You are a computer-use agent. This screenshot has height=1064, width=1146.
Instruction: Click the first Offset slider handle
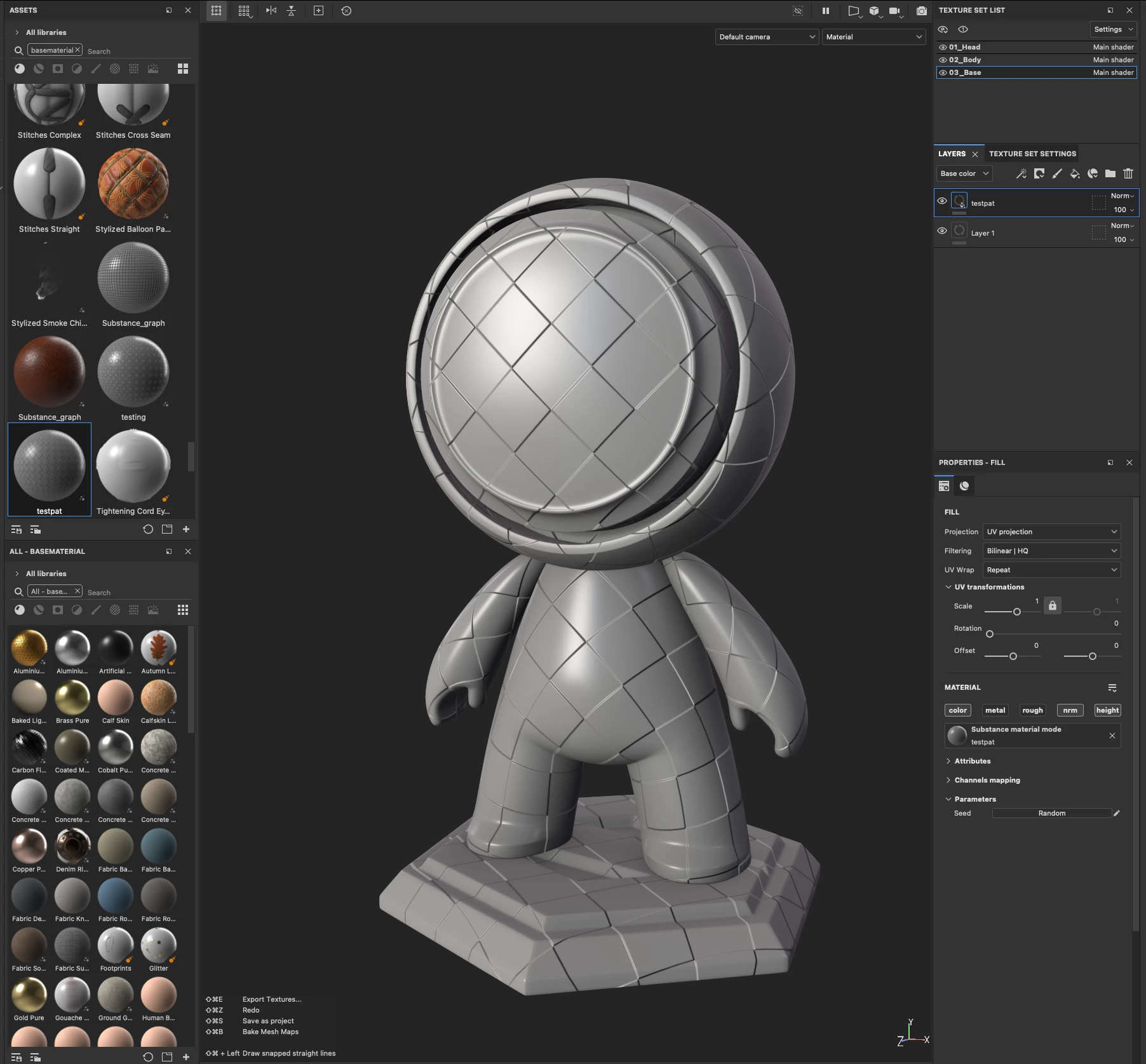pos(1013,656)
